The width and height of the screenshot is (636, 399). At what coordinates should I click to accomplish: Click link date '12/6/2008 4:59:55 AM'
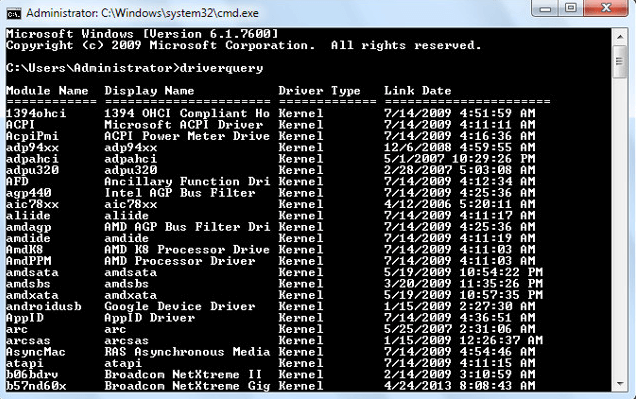460,147
